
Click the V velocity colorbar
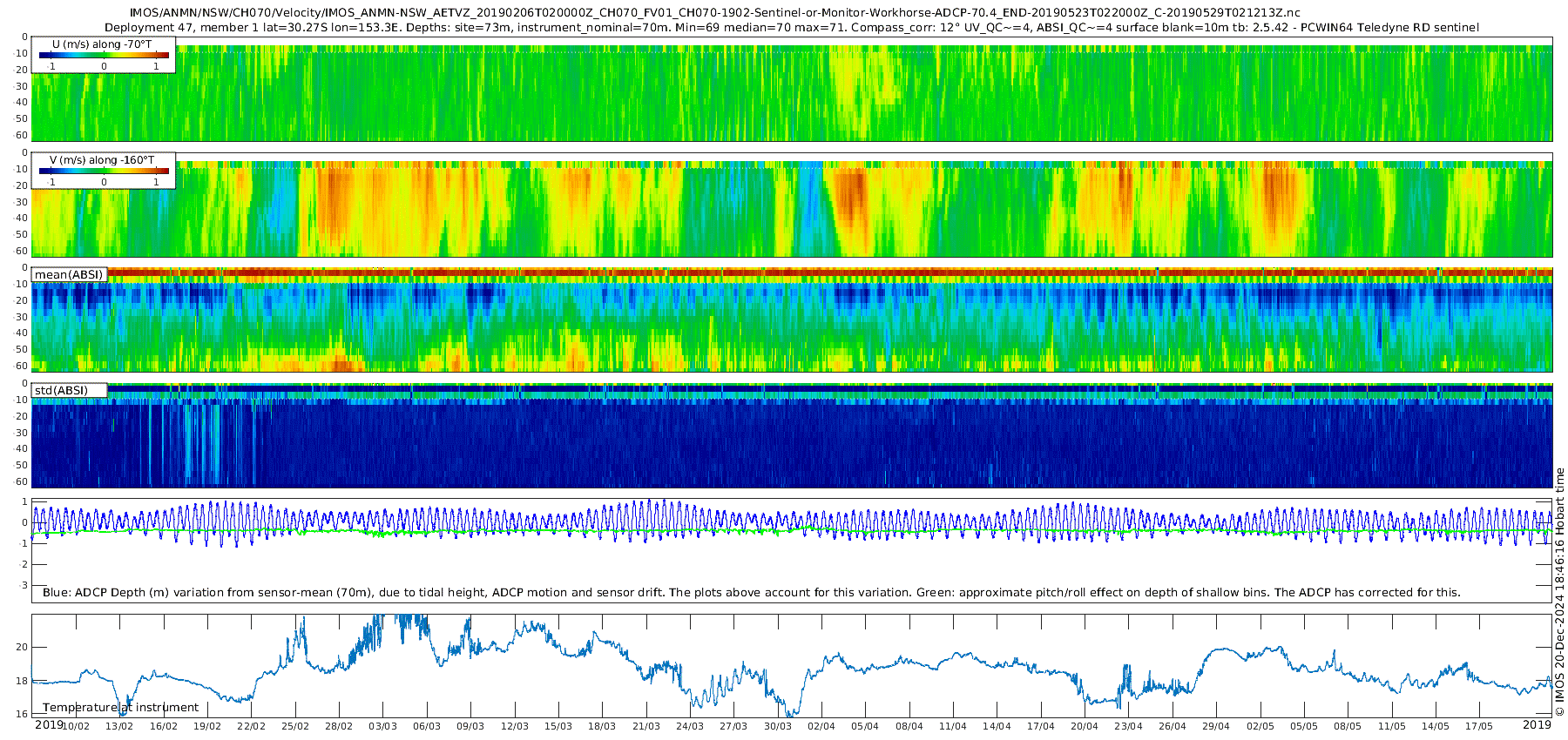click(x=104, y=172)
